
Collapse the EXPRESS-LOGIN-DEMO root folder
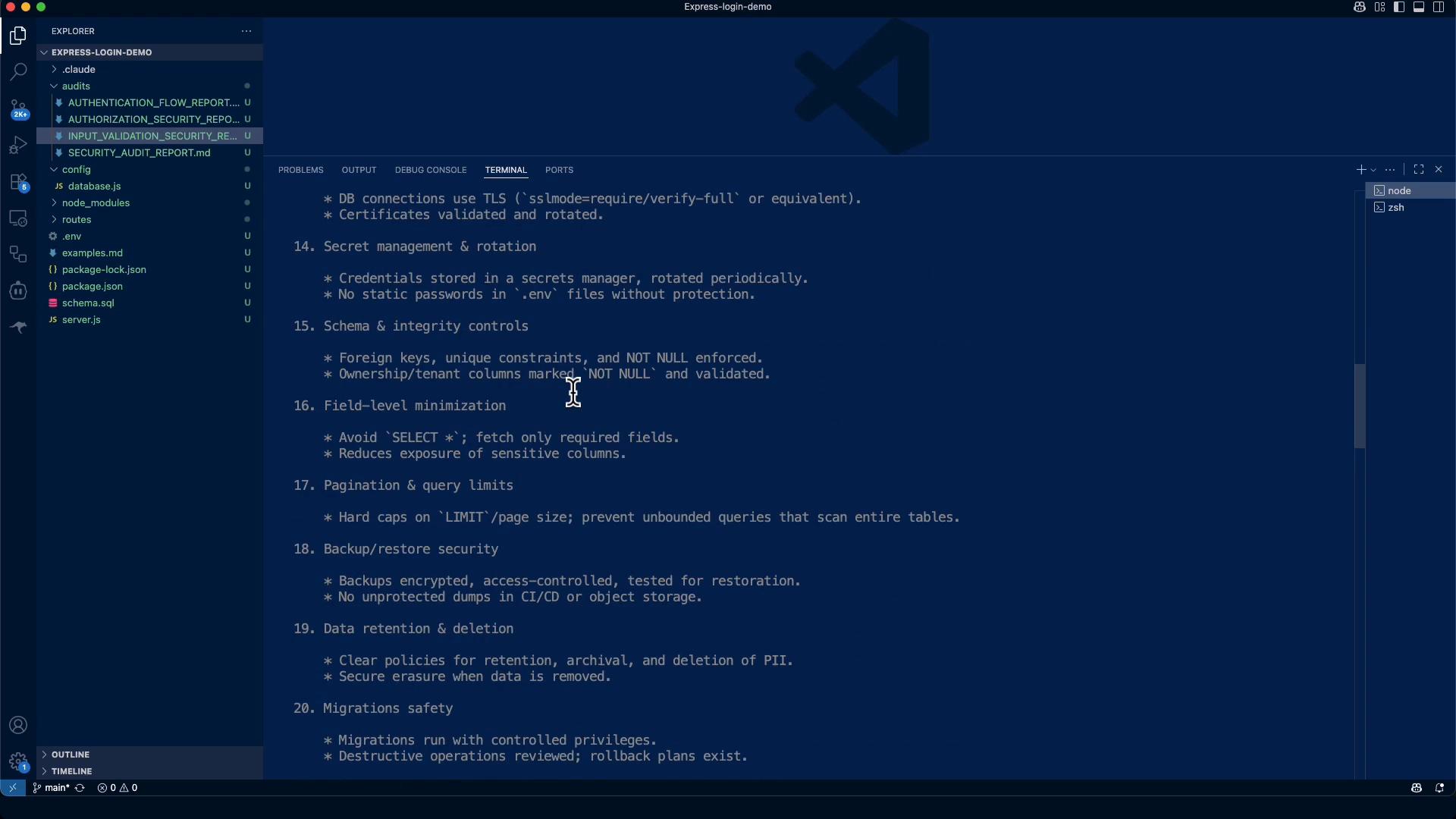point(149,52)
